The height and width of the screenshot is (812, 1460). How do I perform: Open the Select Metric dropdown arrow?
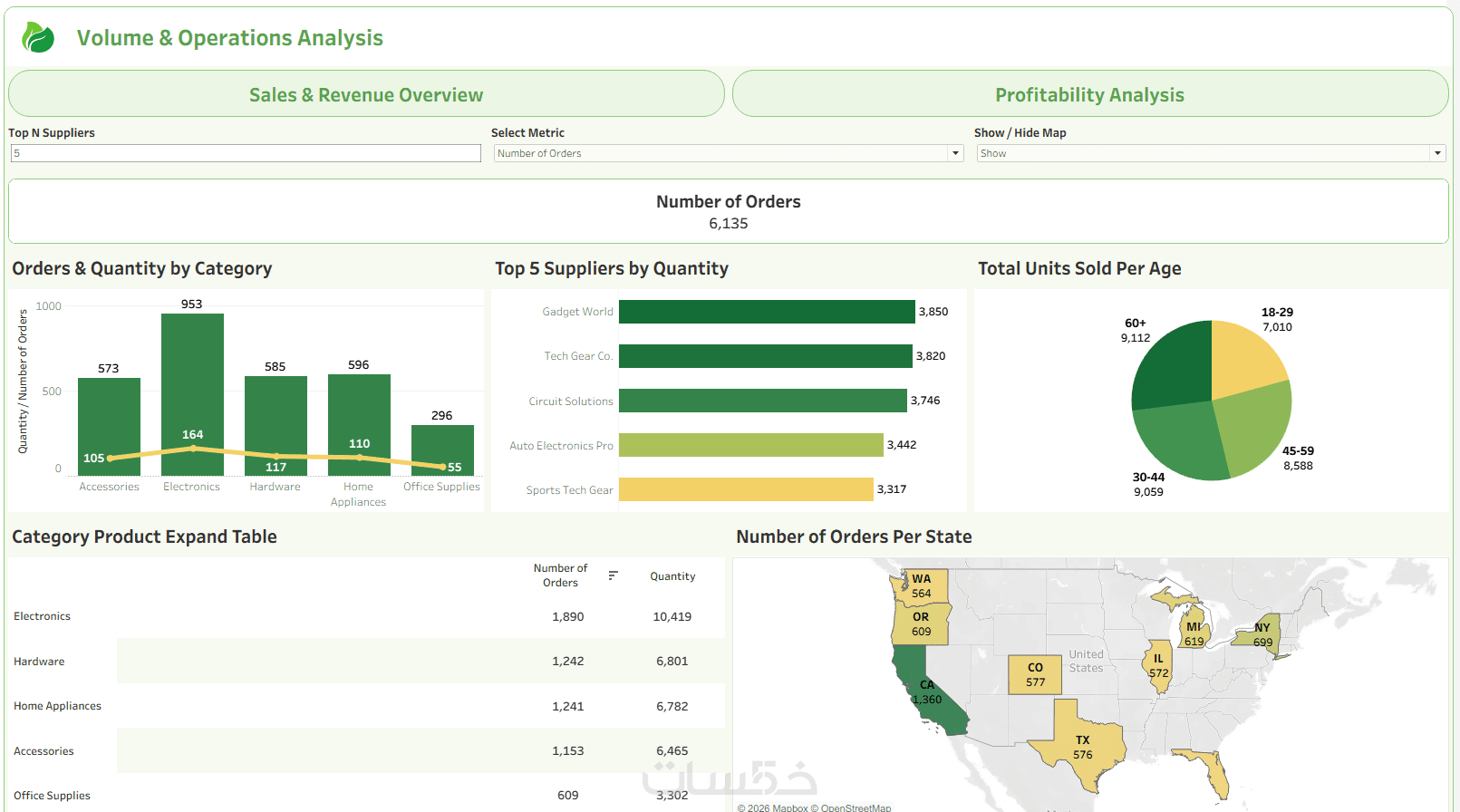pyautogui.click(x=955, y=153)
